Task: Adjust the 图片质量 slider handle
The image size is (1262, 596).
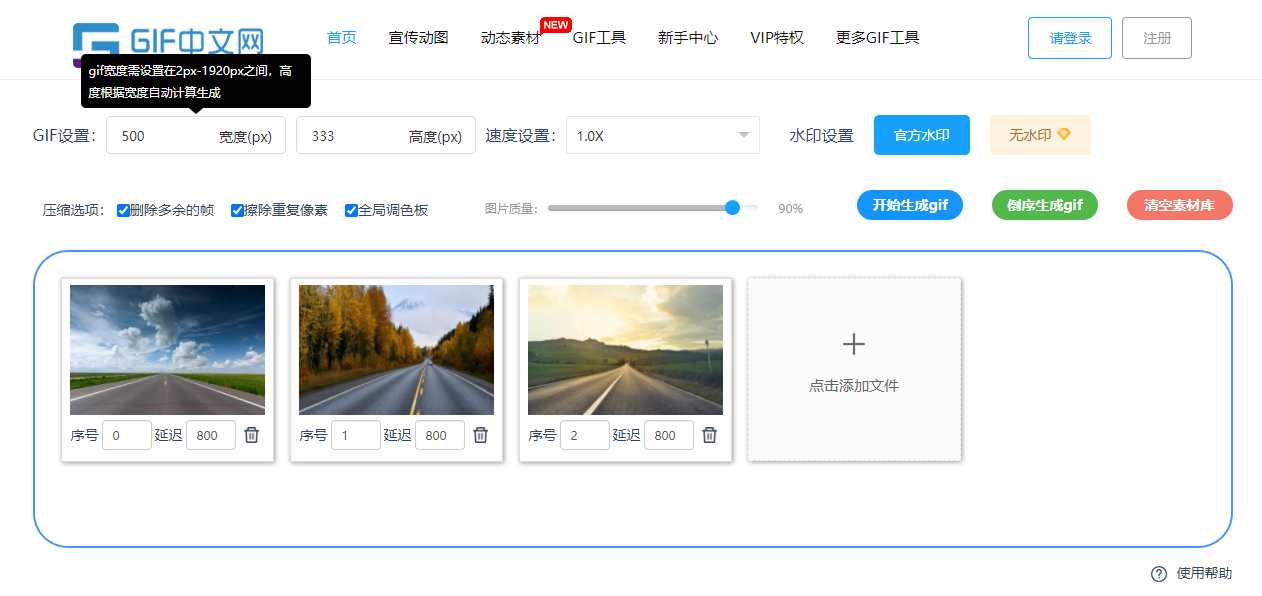Action: (732, 208)
